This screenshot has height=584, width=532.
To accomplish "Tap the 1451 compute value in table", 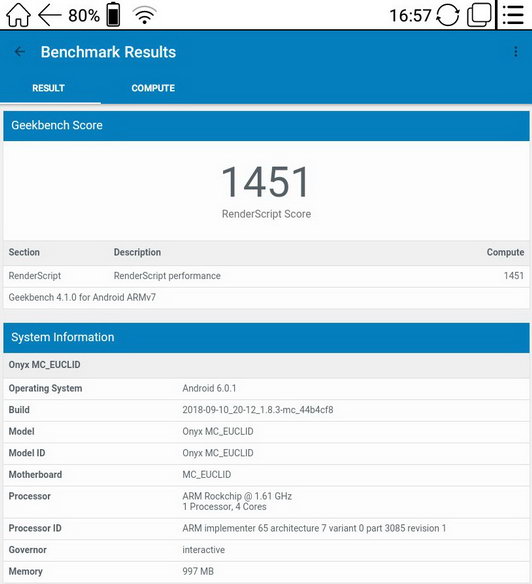I will click(x=514, y=276).
